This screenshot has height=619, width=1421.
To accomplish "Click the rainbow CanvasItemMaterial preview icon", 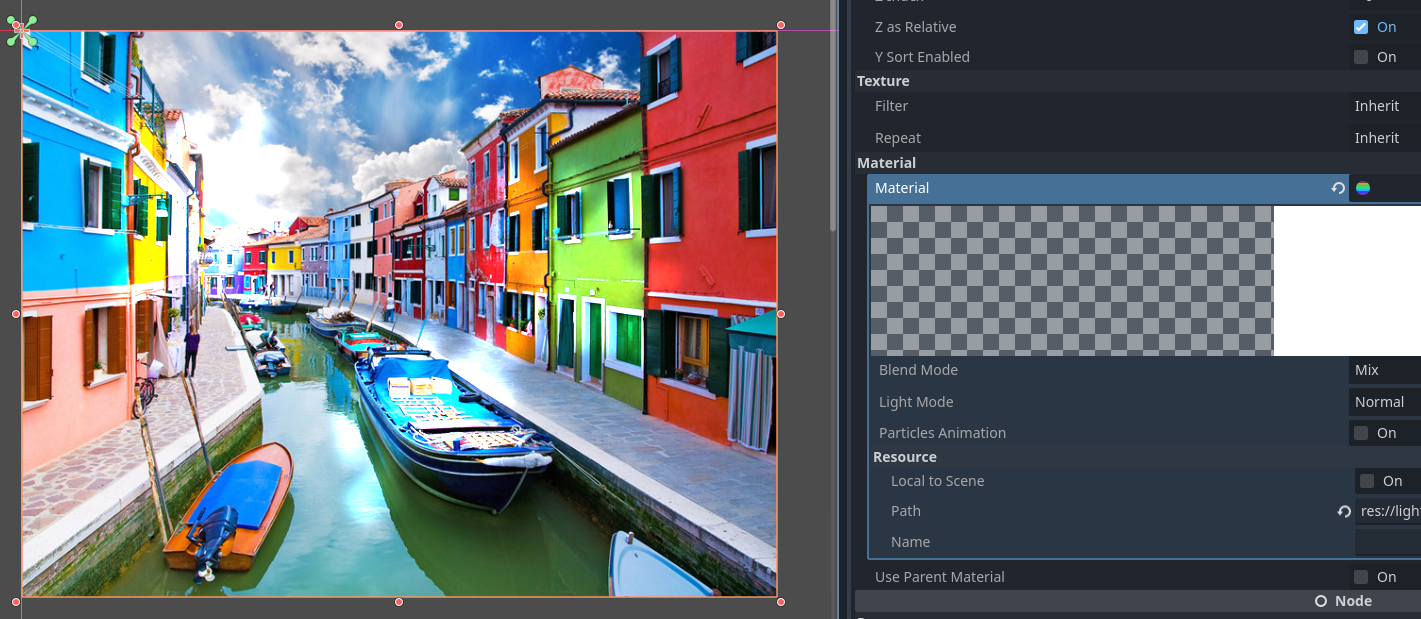I will pos(1362,187).
